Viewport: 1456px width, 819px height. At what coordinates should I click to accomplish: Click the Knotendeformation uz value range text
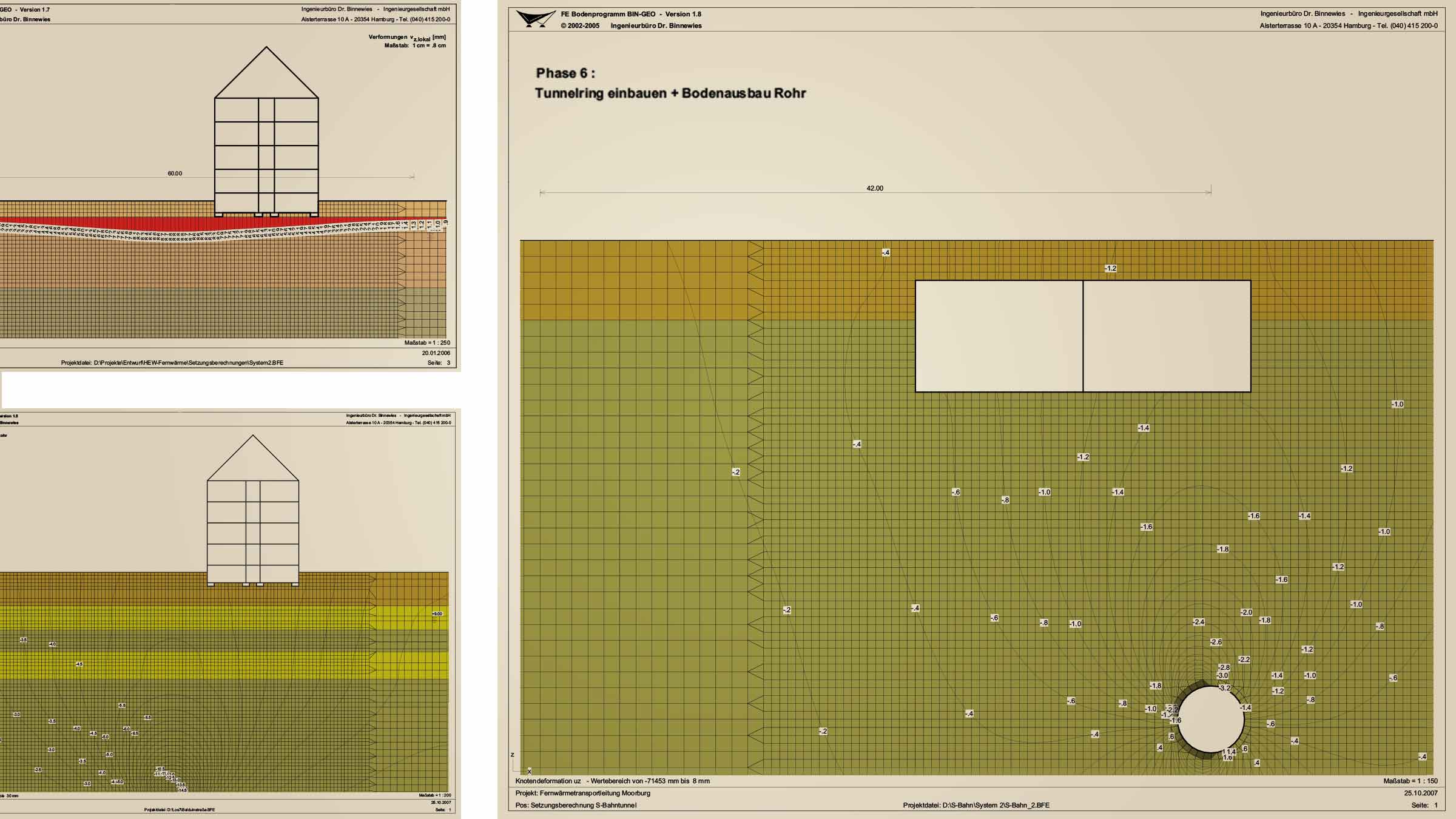point(613,781)
